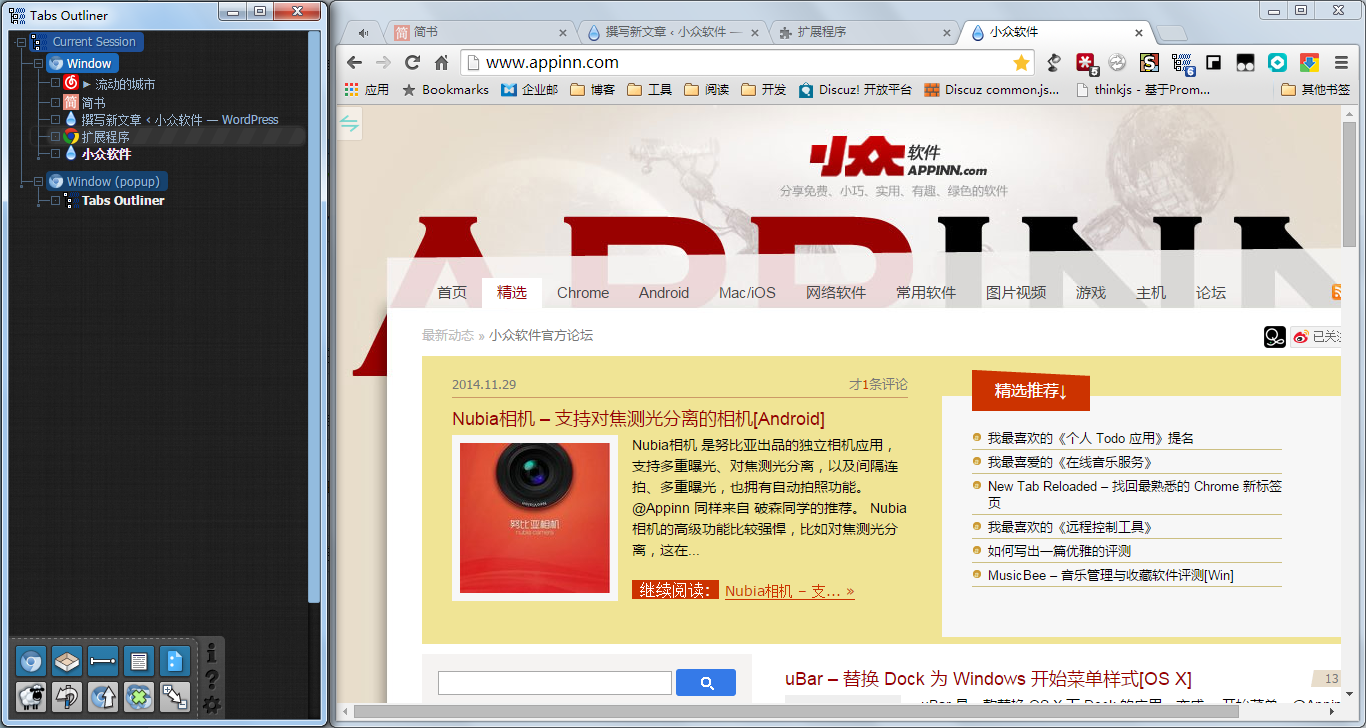Screen dimensions: 1366x728
Task: Open the Chrome hamburger menu
Action: point(1341,62)
